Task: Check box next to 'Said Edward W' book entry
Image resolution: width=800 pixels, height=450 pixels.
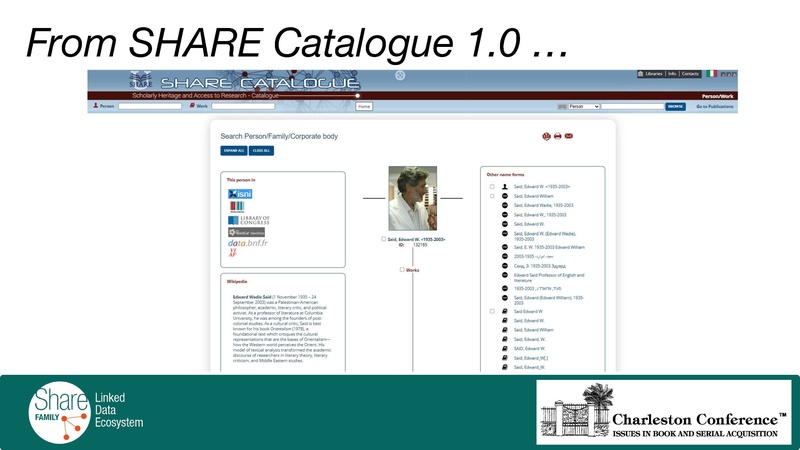Action: pos(492,311)
